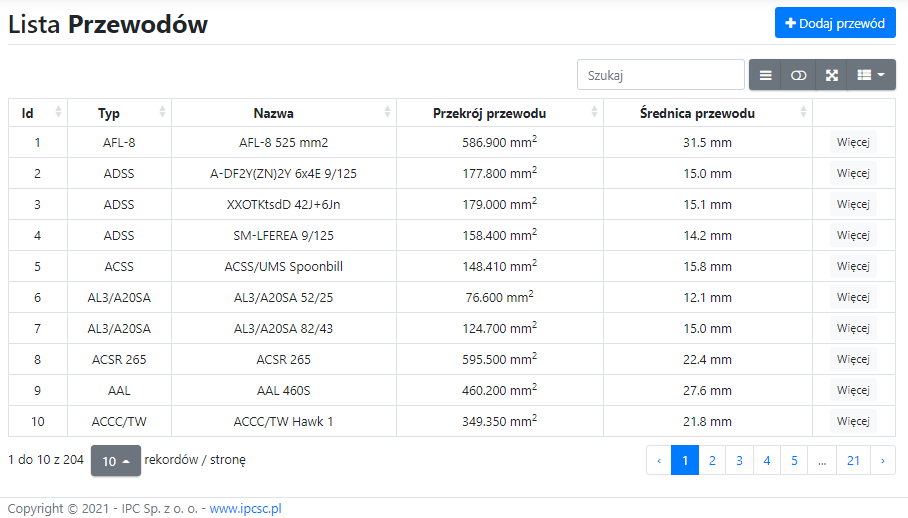Sort by the Typ column header
This screenshot has width=908, height=518.
click(119, 113)
